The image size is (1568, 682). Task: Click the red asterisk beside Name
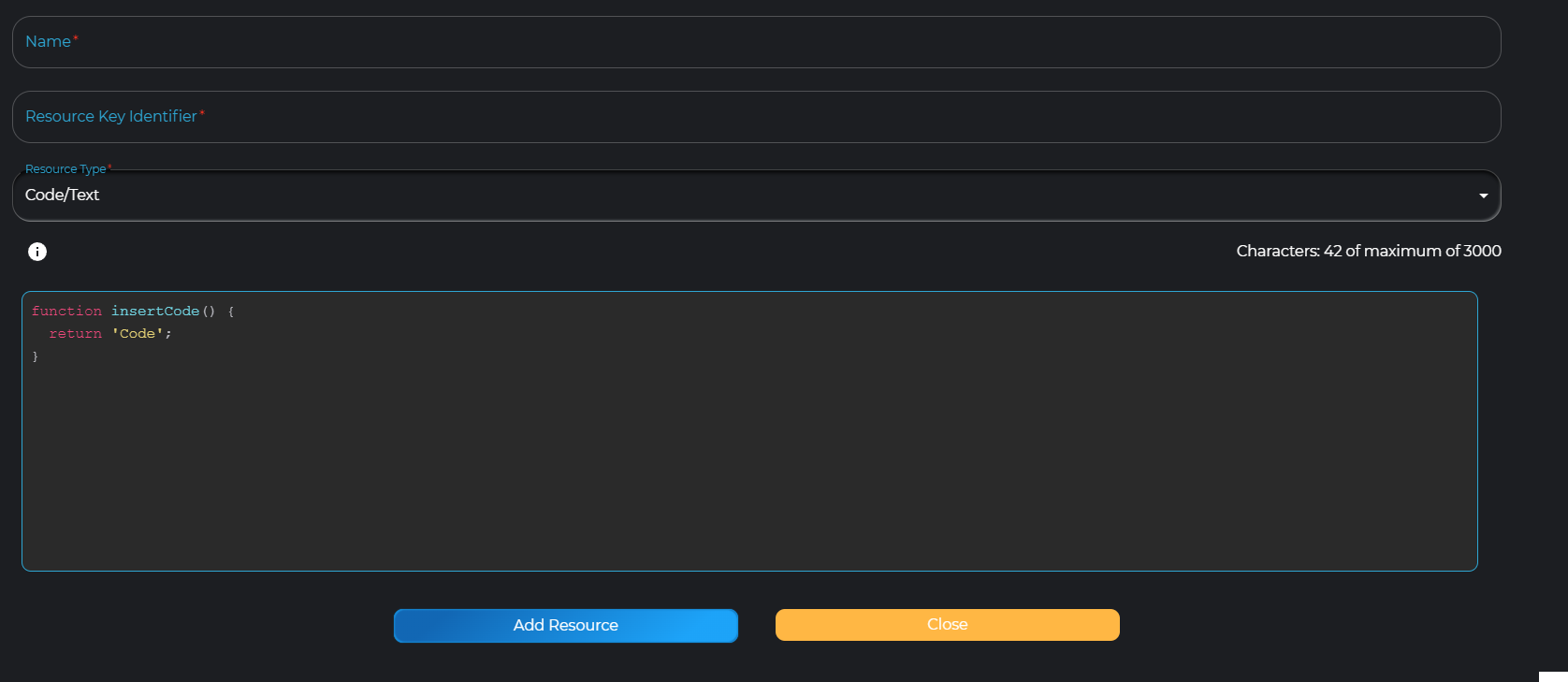76,38
